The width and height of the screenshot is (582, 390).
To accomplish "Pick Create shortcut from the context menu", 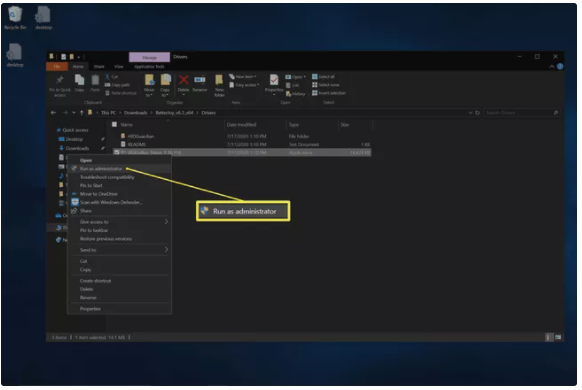I will (119, 281).
